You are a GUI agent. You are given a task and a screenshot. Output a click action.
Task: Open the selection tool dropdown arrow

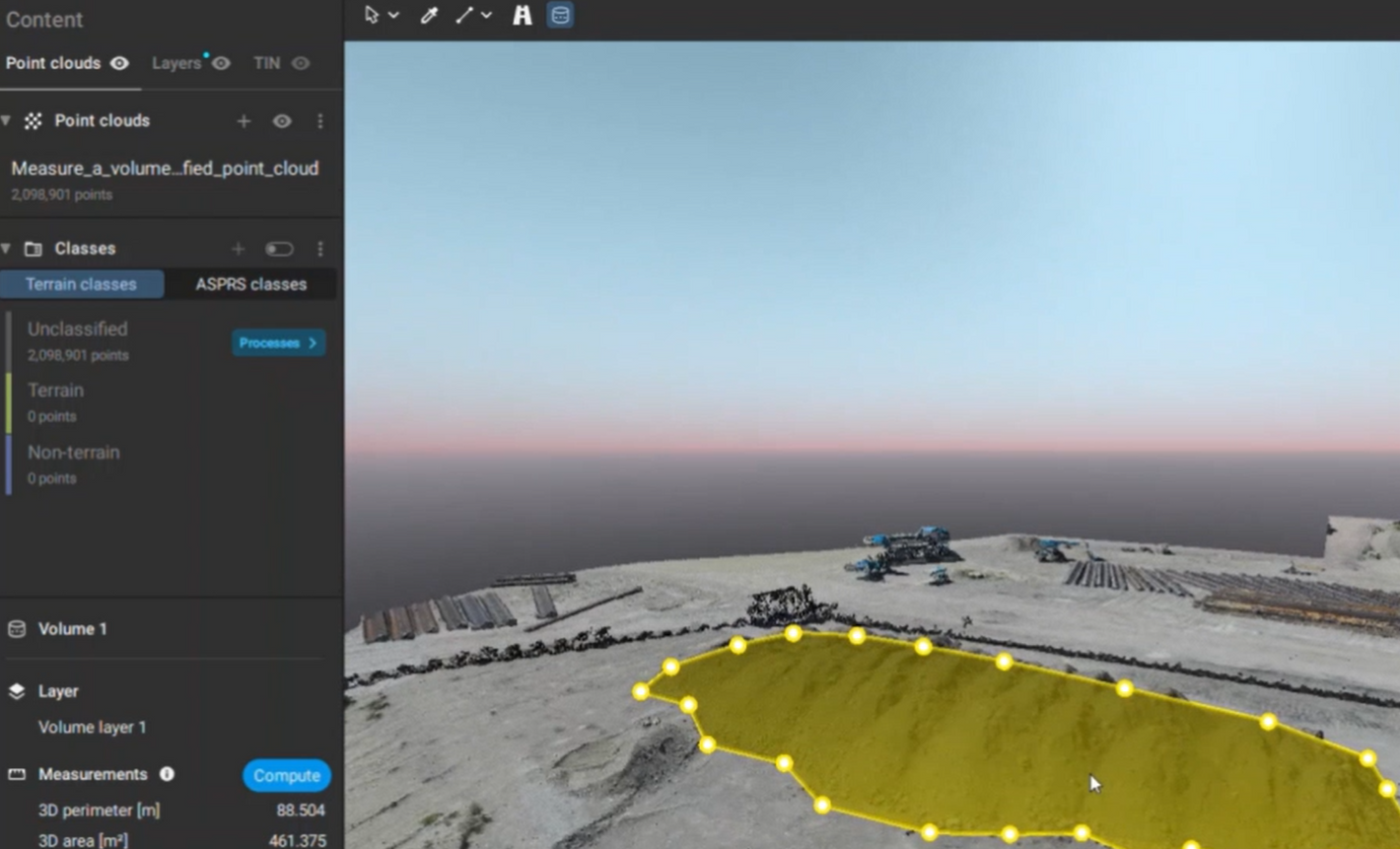click(393, 16)
